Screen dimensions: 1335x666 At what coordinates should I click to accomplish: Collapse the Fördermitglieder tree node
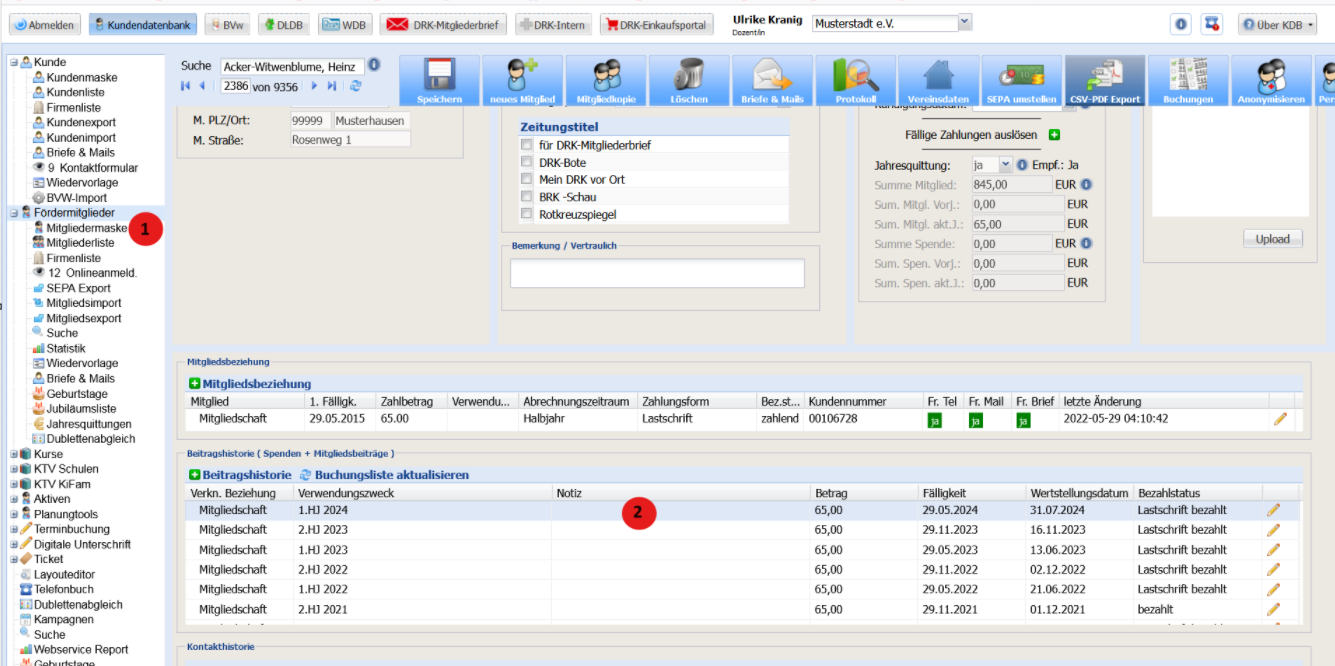14,213
